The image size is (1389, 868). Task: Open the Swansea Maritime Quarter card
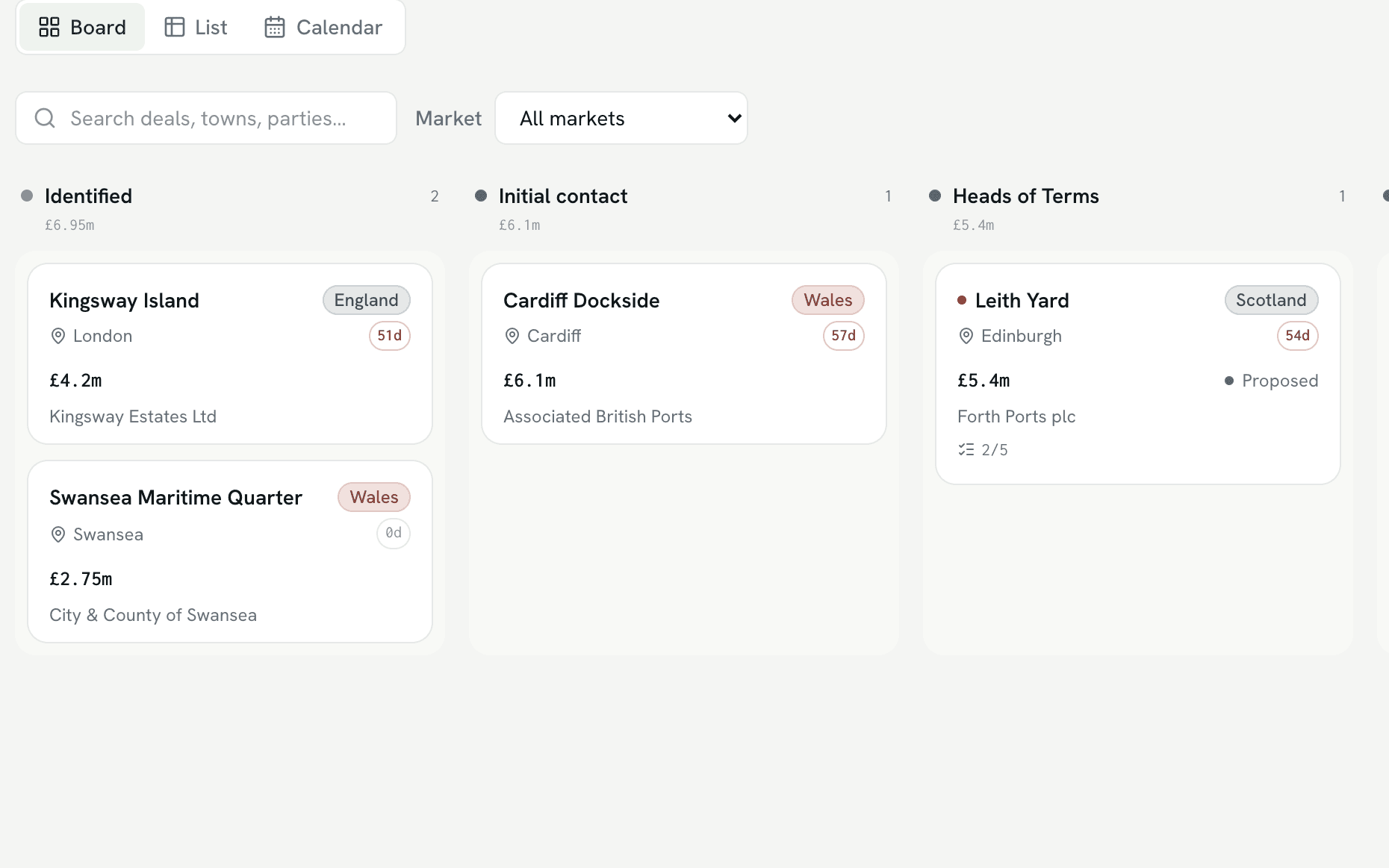[x=230, y=552]
